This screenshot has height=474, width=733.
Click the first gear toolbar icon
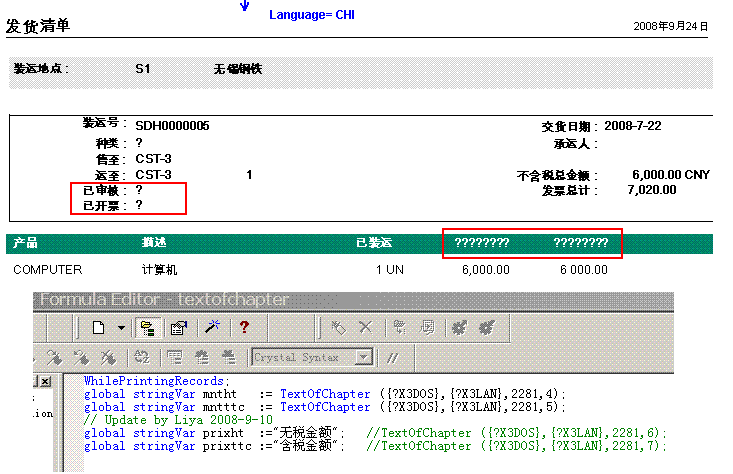[459, 327]
